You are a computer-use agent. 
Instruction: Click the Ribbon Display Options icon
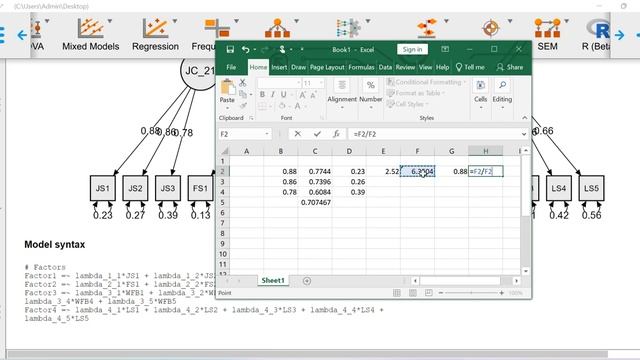point(445,49)
